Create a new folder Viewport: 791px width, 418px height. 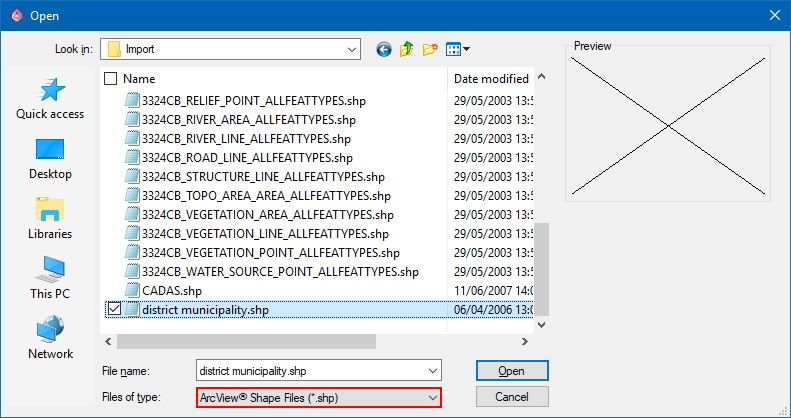431,48
